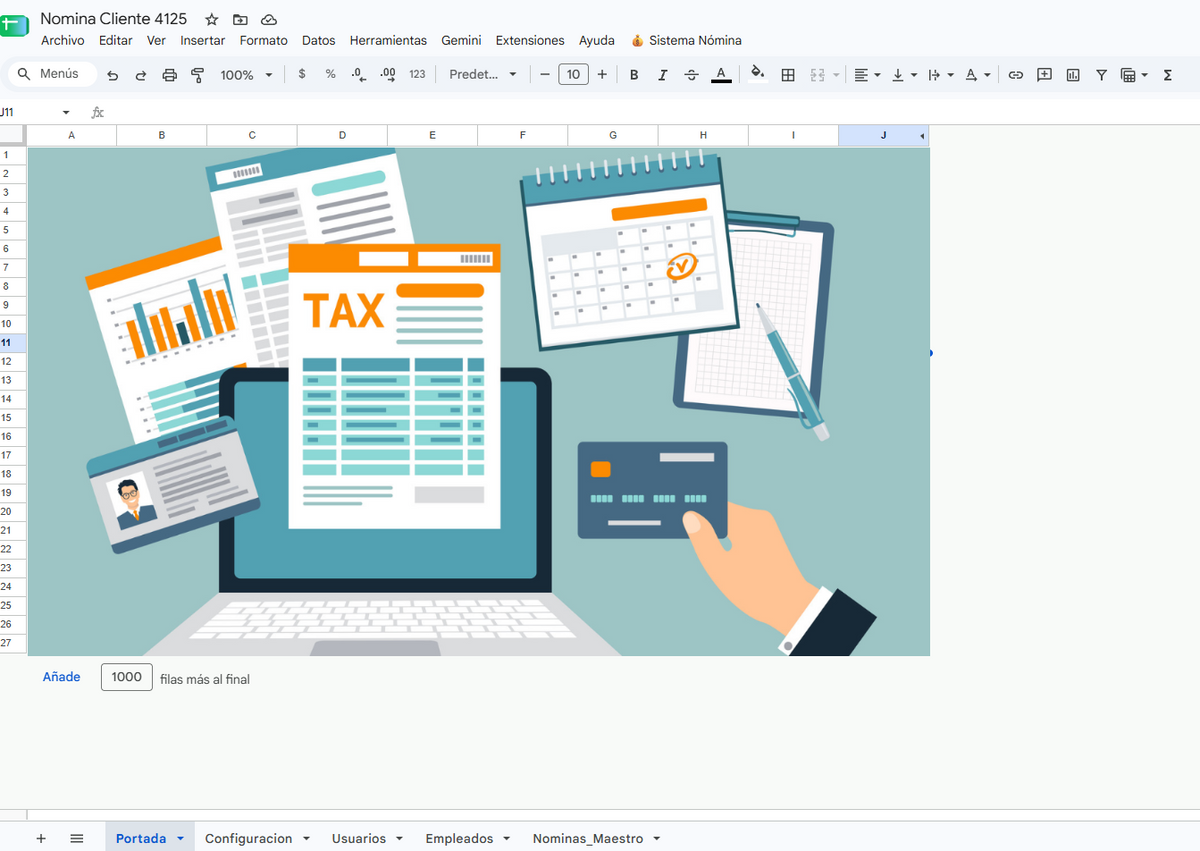The image size is (1200, 851).
Task: Open the Insertar menu
Action: (203, 41)
